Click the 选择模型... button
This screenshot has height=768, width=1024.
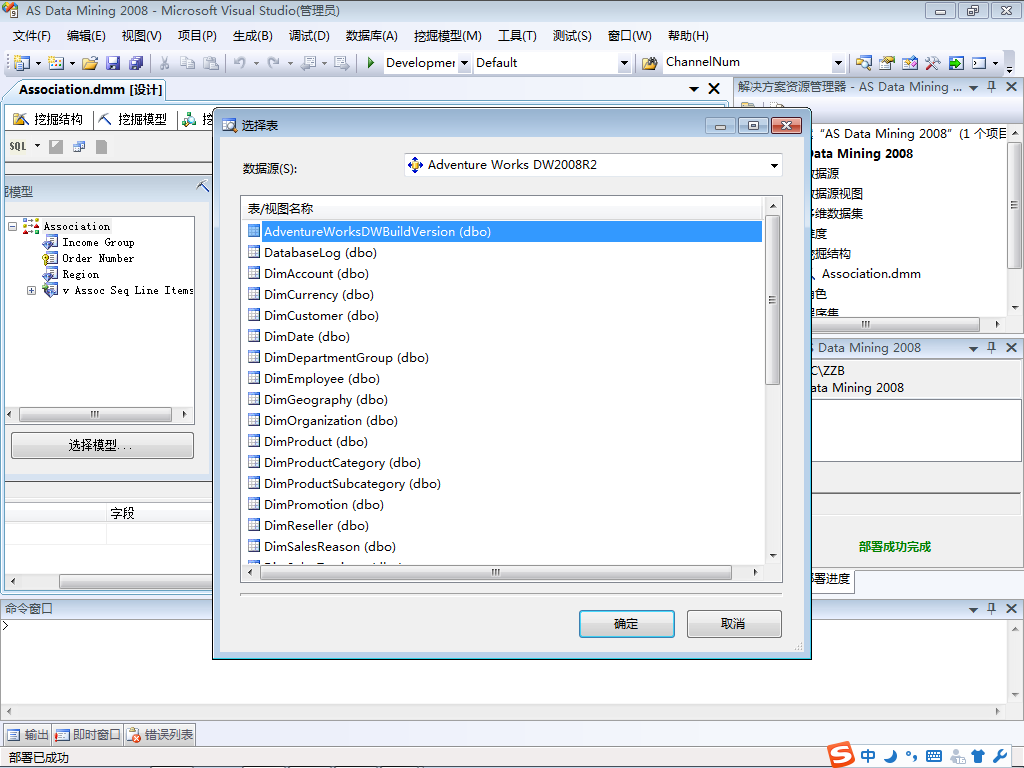click(x=102, y=445)
